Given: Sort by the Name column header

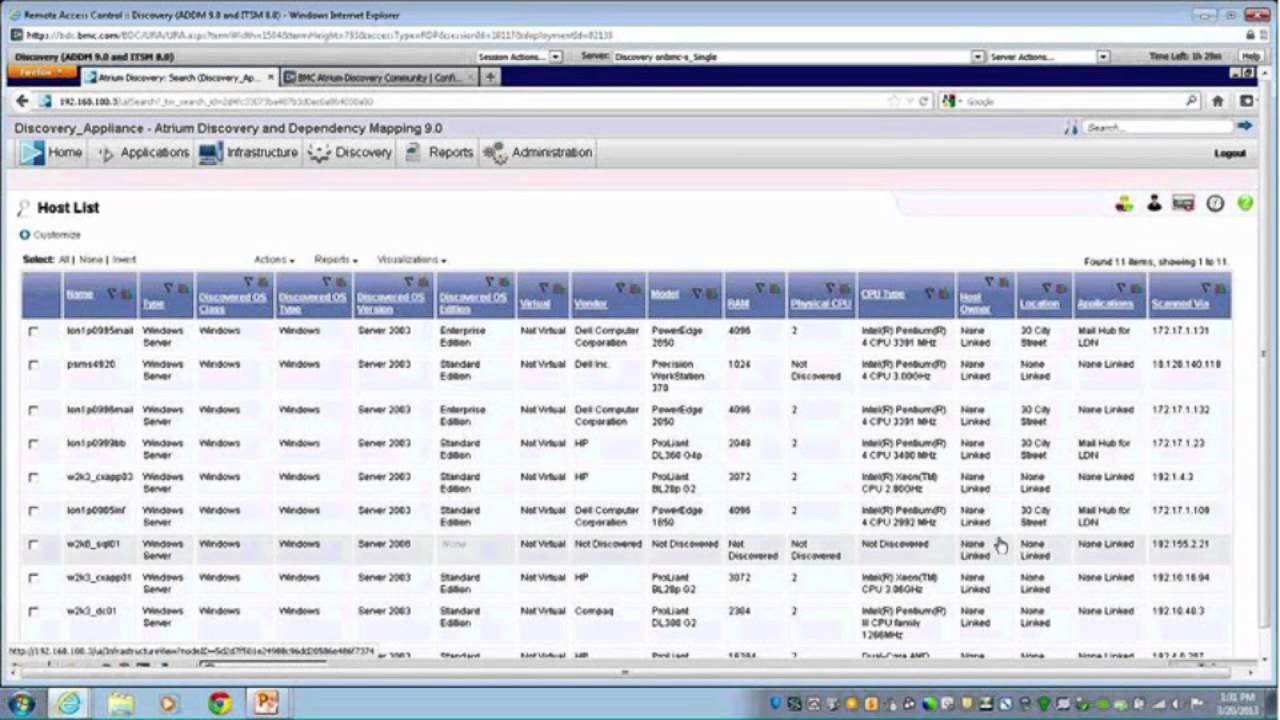Looking at the screenshot, I should click(x=79, y=294).
